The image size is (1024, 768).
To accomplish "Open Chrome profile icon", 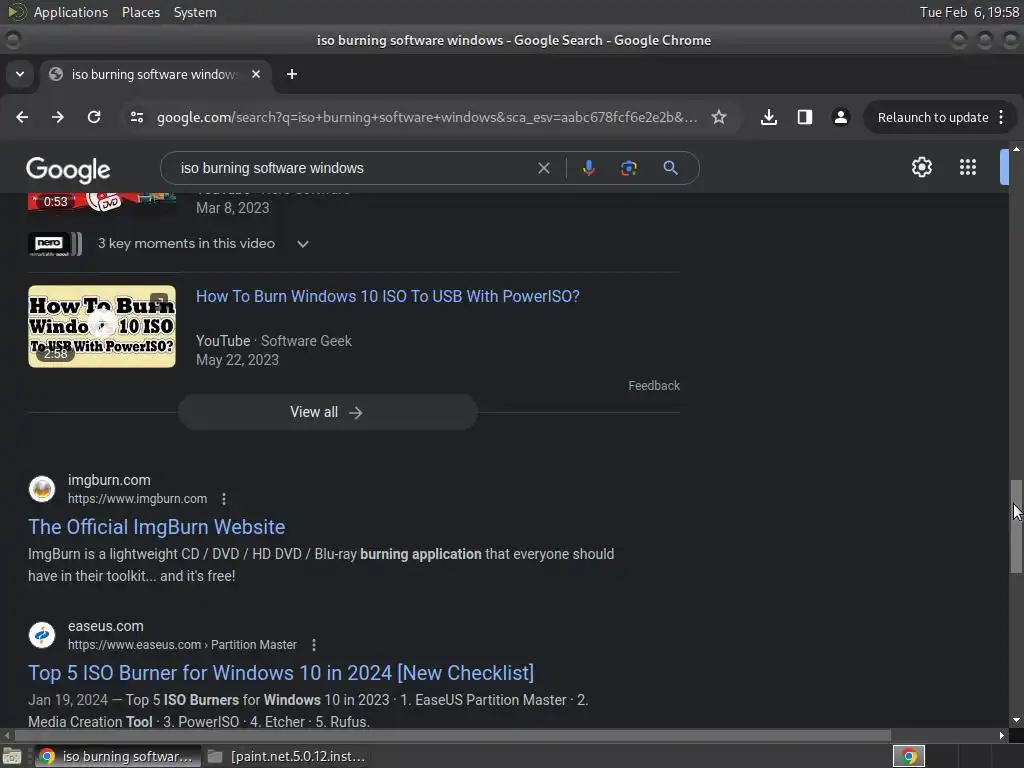I will [x=840, y=117].
